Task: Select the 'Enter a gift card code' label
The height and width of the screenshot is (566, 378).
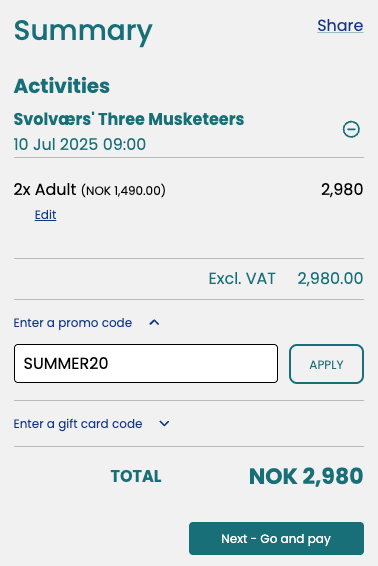Action: pyautogui.click(x=78, y=424)
